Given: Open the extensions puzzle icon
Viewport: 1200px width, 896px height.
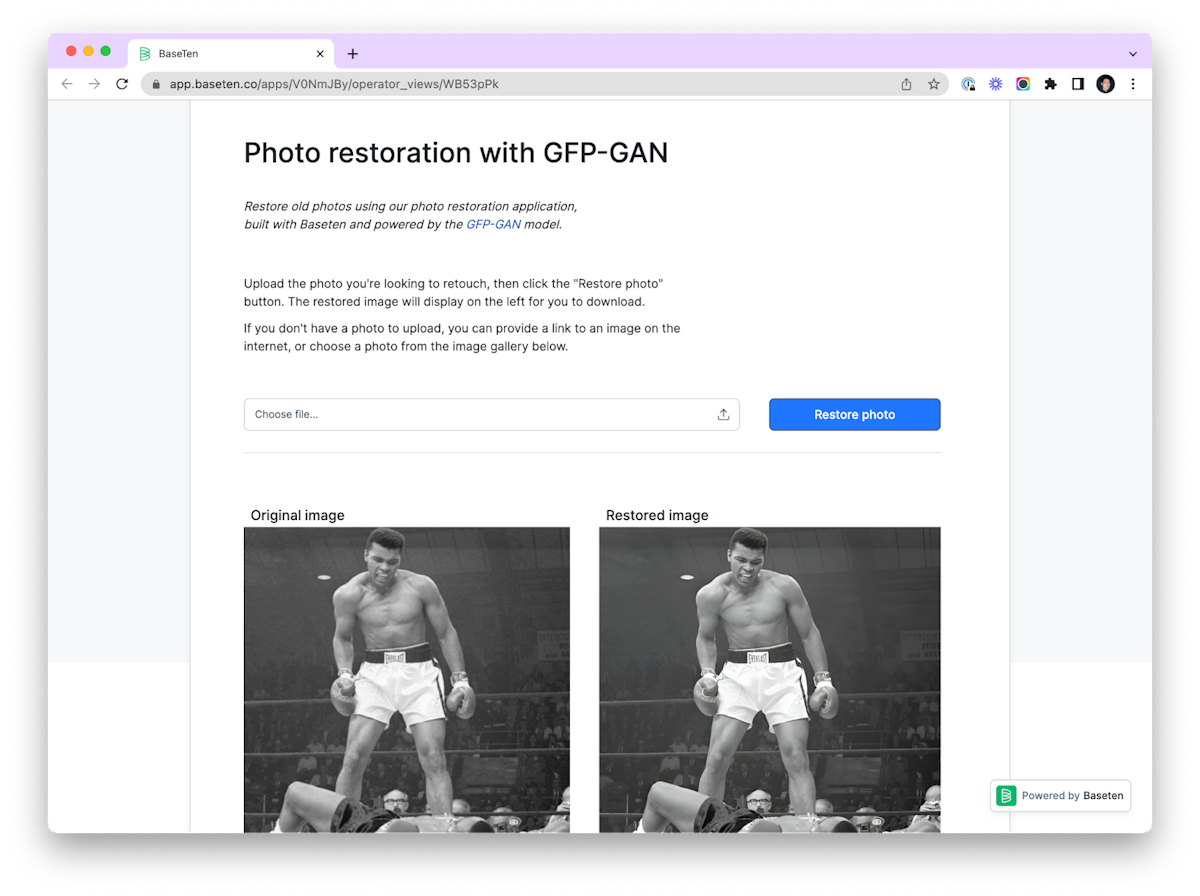Looking at the screenshot, I should tap(1050, 84).
